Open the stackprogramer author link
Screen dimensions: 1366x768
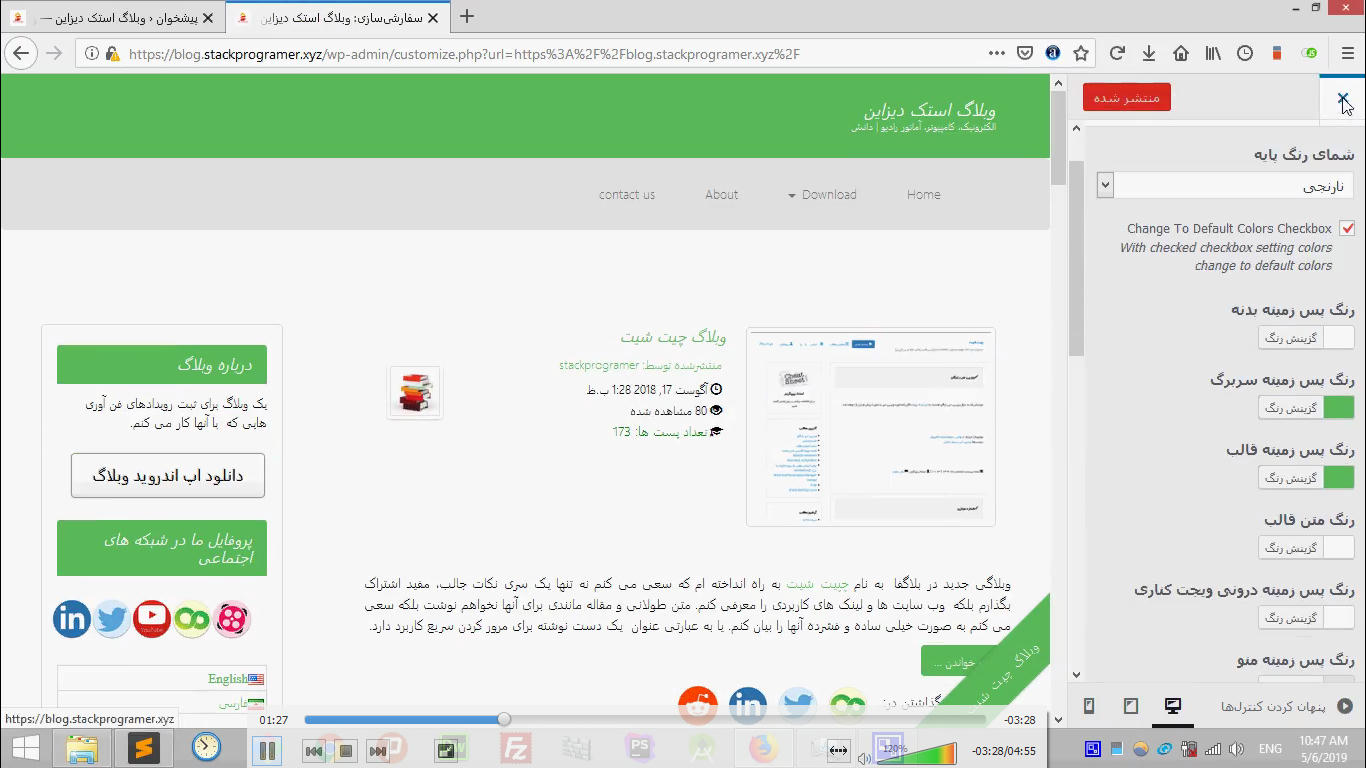[599, 365]
